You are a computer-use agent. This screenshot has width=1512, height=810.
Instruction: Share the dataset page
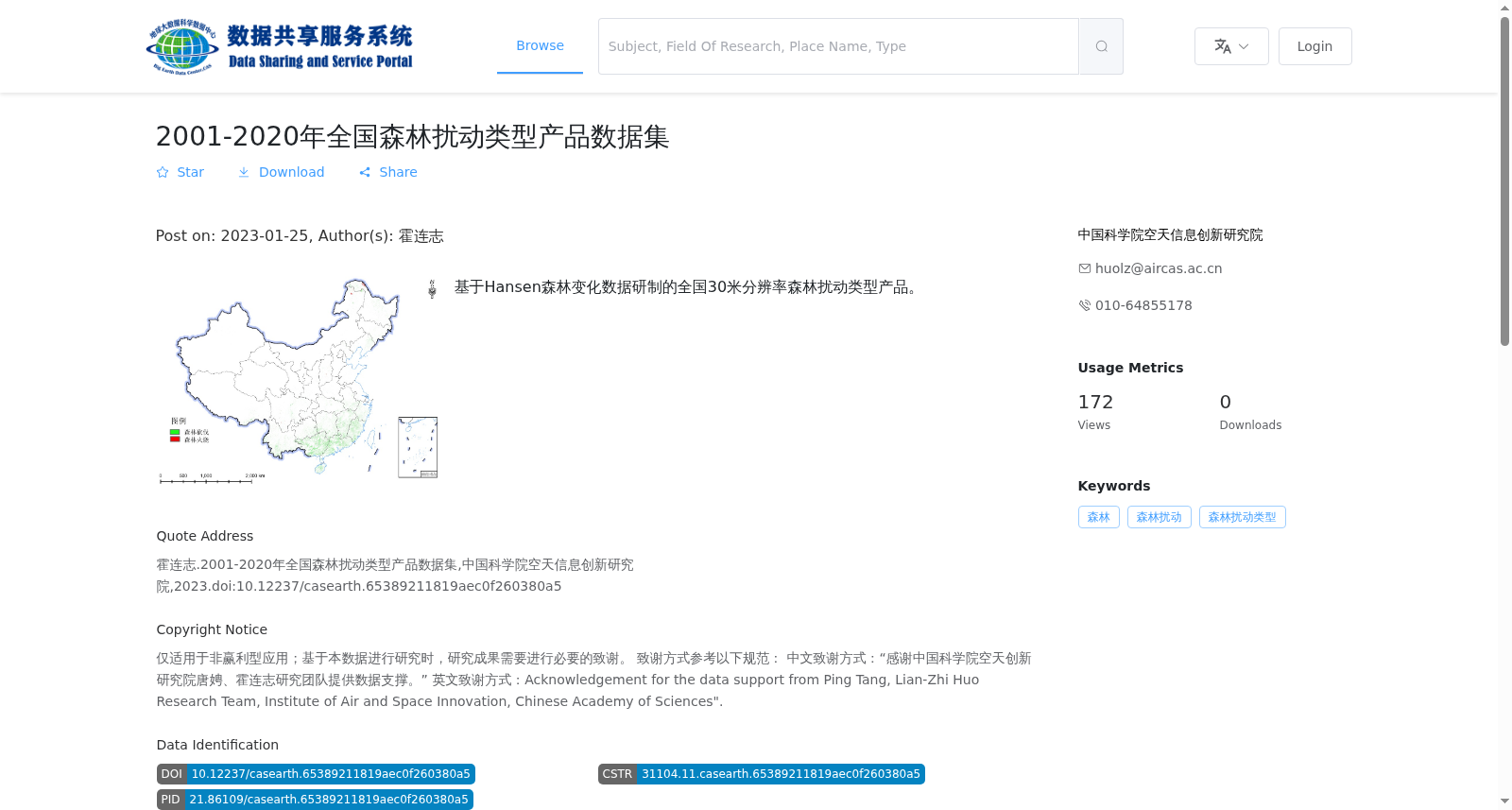tap(387, 172)
